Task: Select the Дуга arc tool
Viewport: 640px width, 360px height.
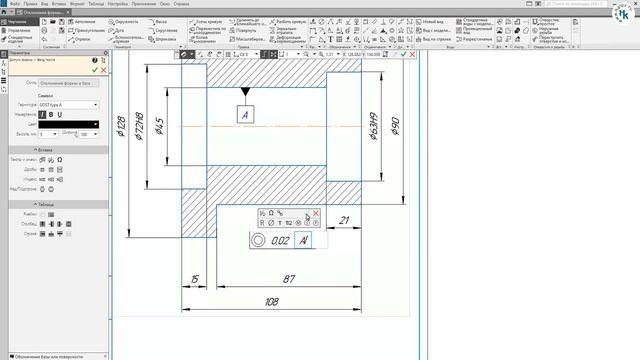Action: (x=116, y=31)
